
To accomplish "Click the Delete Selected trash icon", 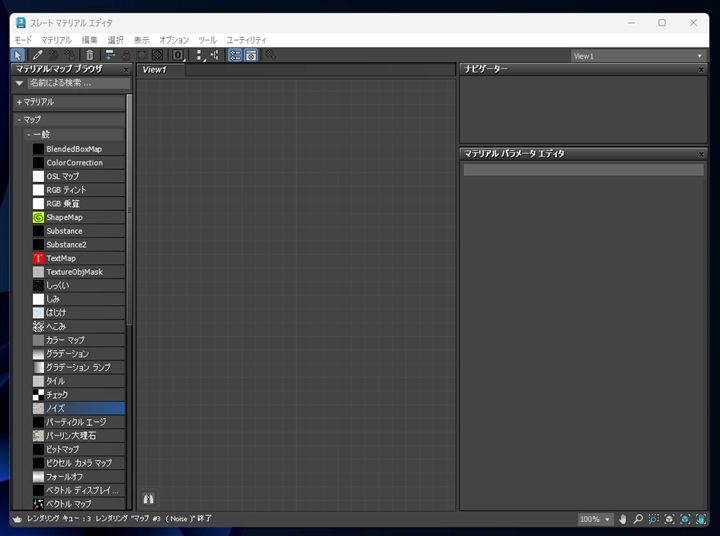I will (x=90, y=56).
